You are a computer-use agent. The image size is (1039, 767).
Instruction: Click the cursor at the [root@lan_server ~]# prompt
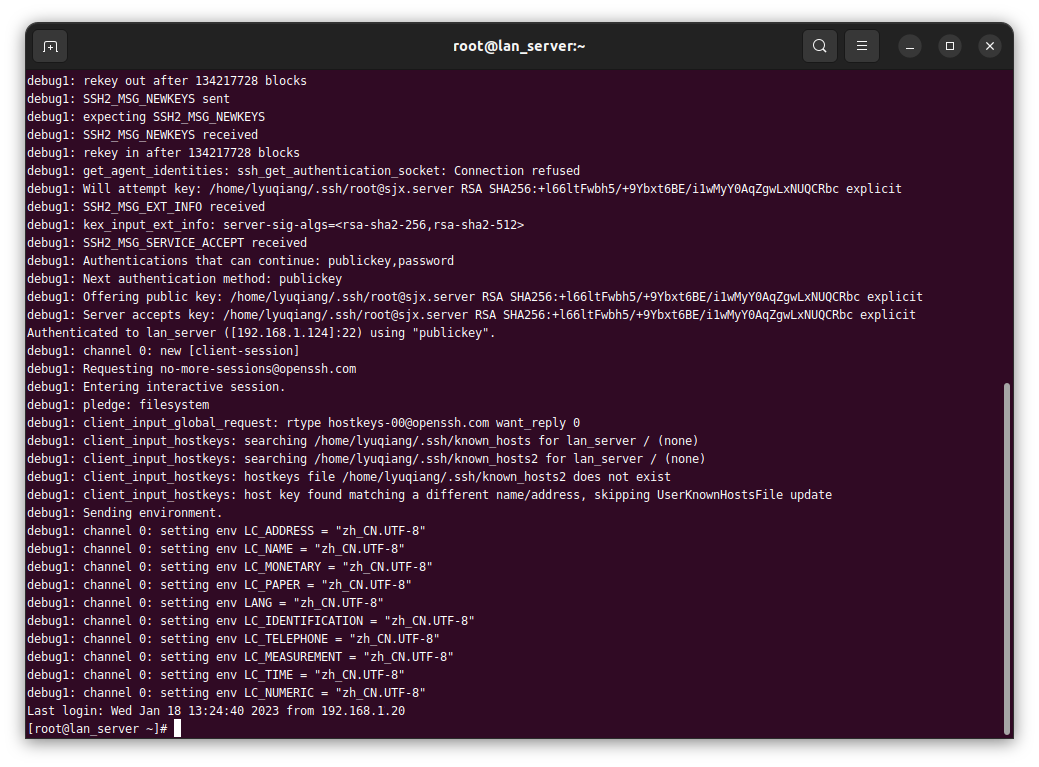(177, 729)
